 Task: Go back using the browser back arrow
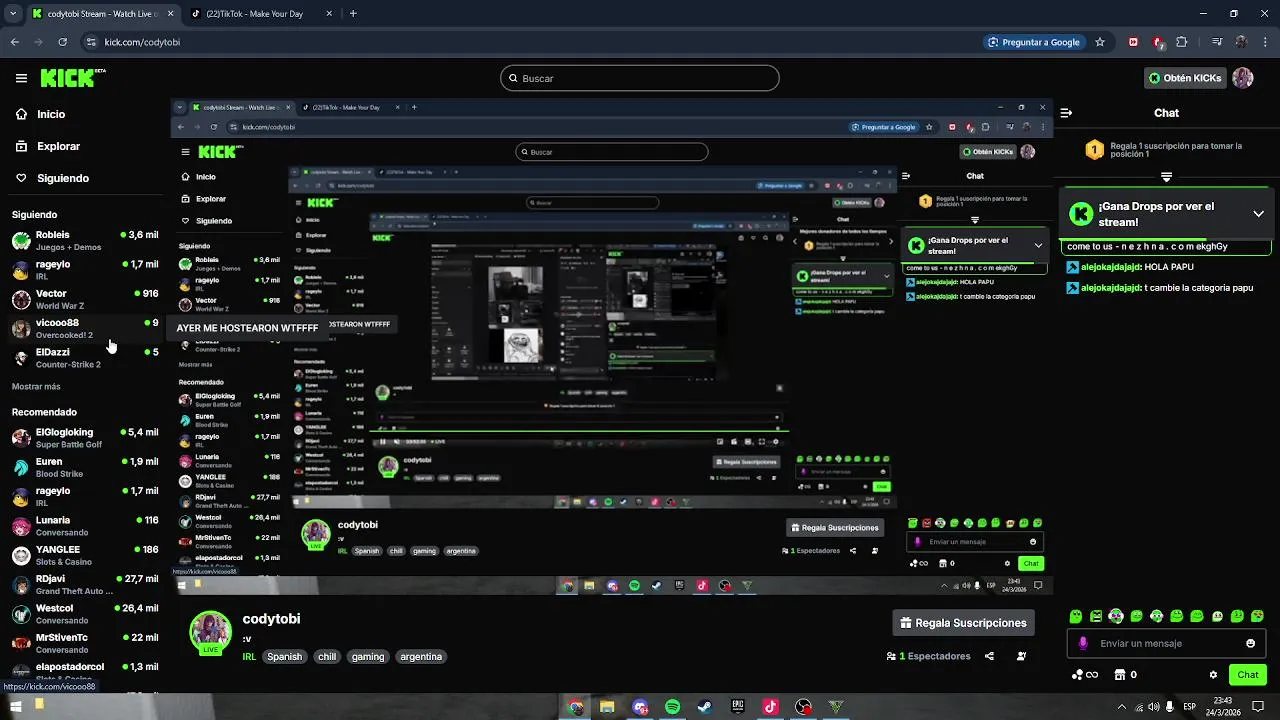pyautogui.click(x=14, y=42)
